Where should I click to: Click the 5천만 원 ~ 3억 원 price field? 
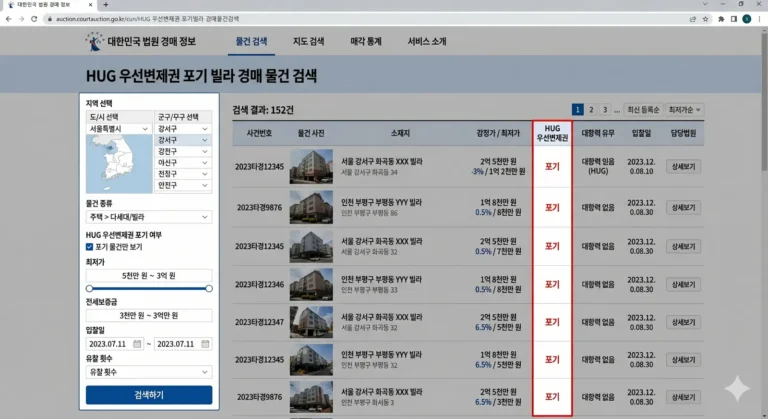point(149,276)
